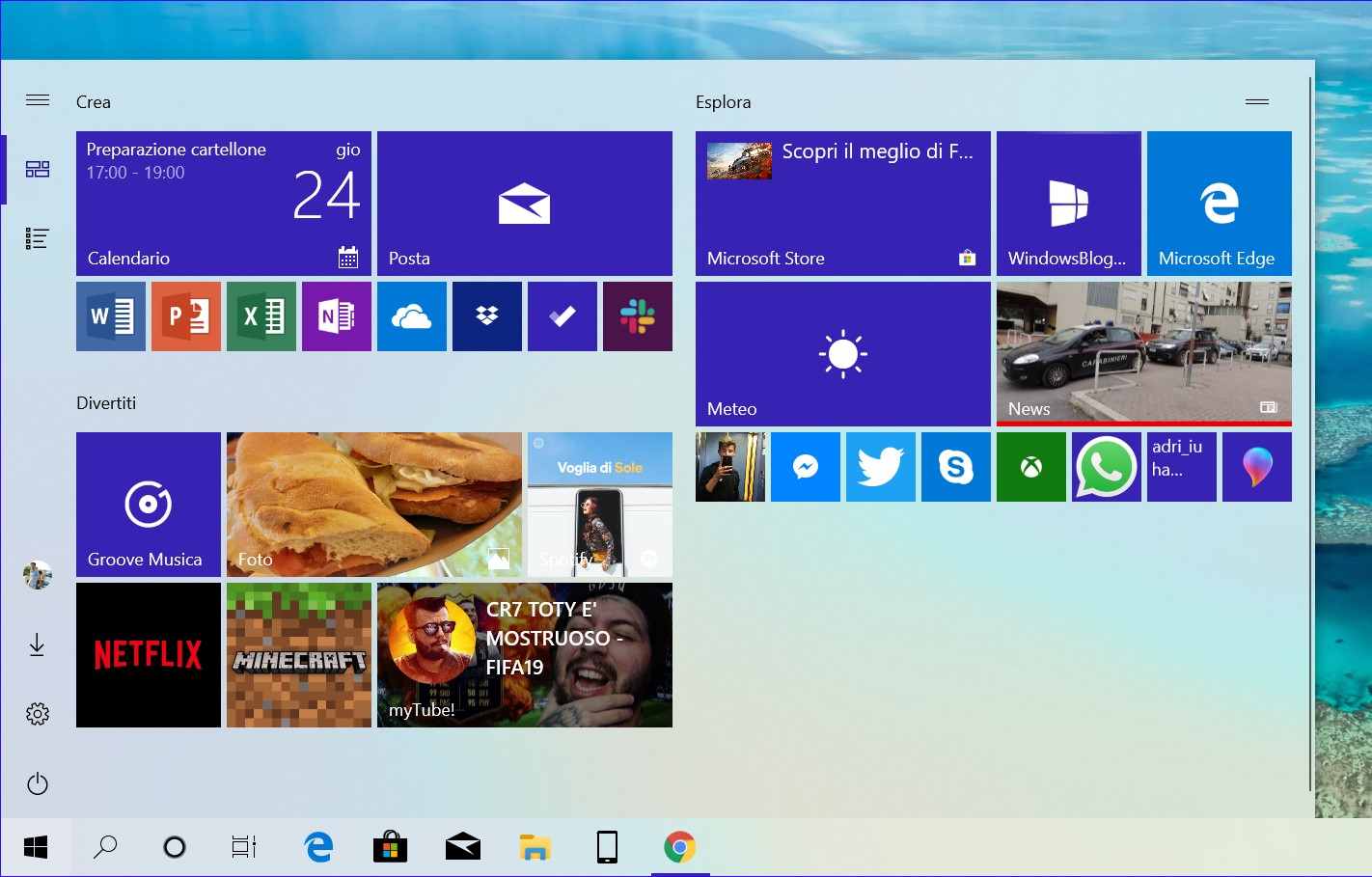
Task: Click the Start button on taskbar
Action: pyautogui.click(x=36, y=847)
